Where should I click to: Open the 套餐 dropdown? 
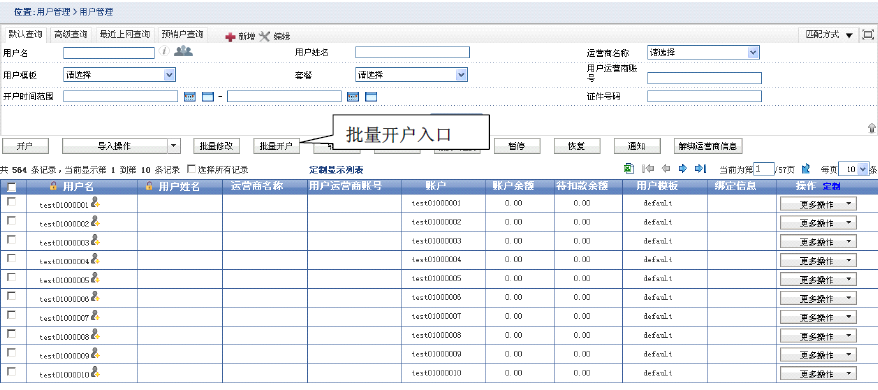411,75
